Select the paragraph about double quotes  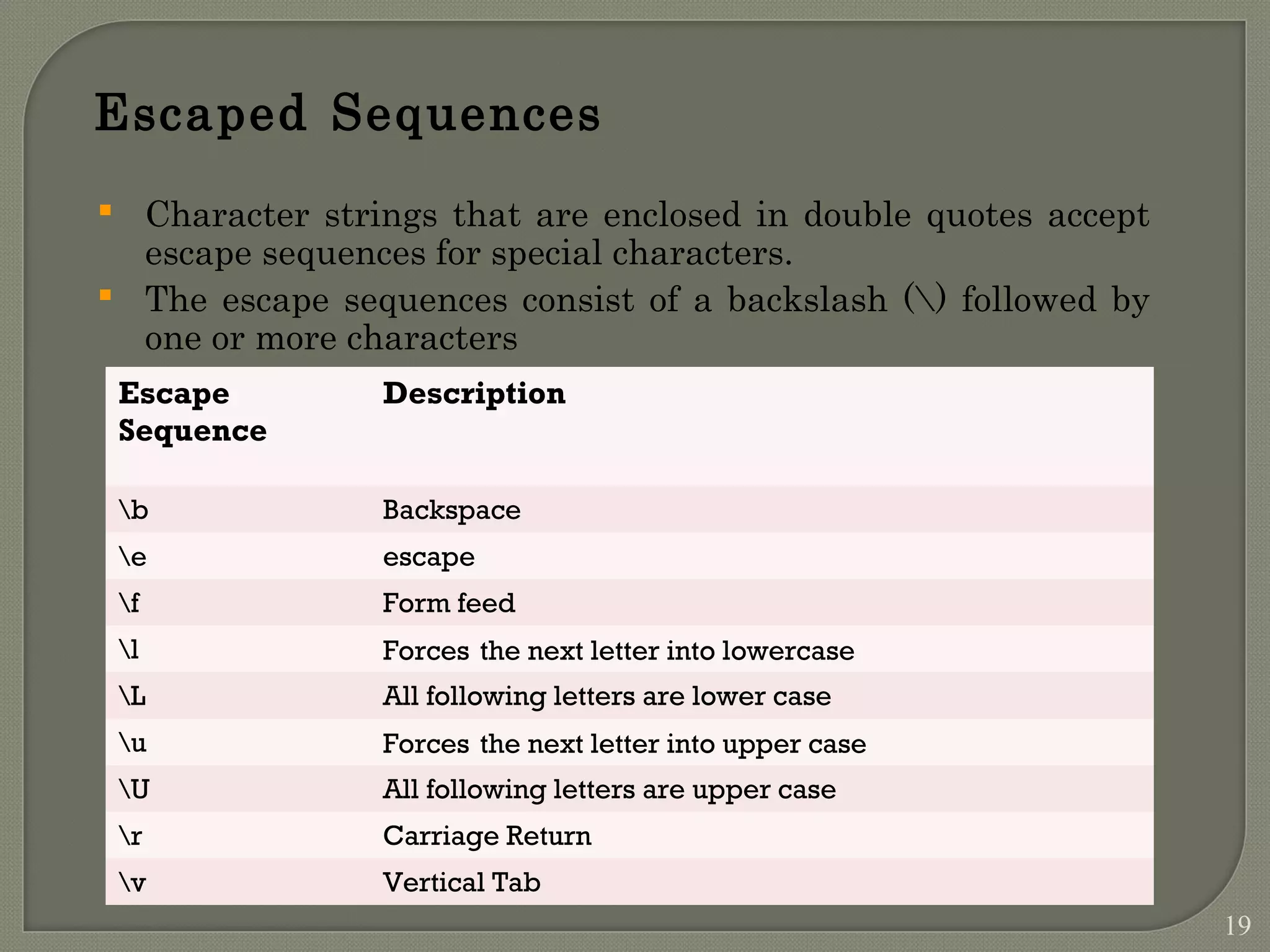point(647,234)
